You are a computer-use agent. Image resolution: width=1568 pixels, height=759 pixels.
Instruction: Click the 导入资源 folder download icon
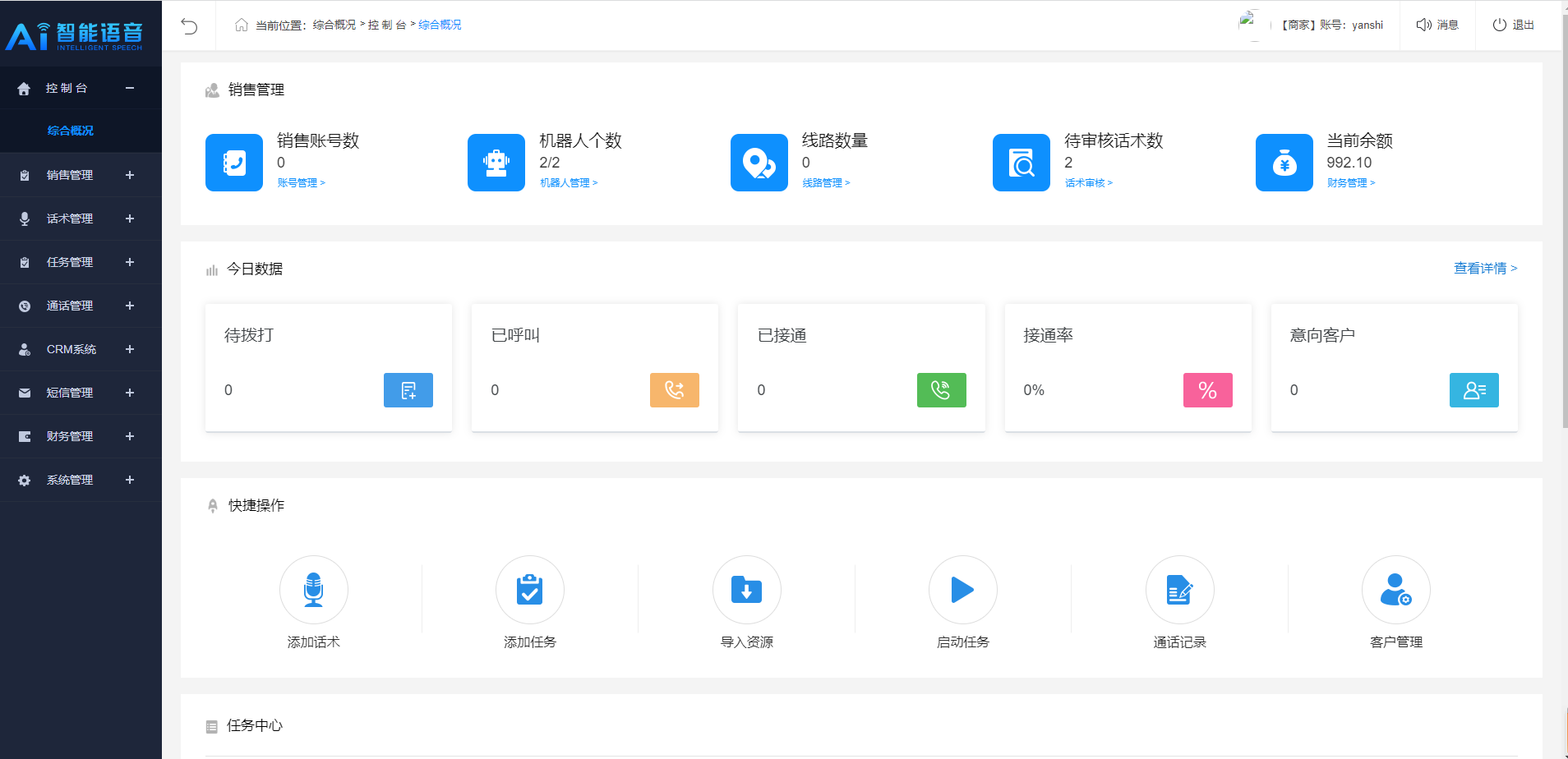click(747, 590)
